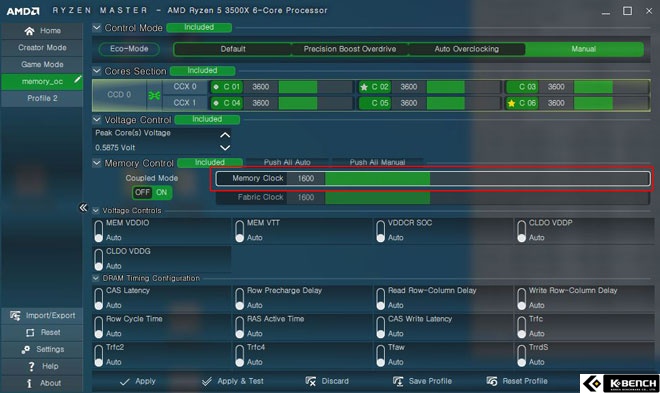The height and width of the screenshot is (393, 660).
Task: Collapse the Voltage Control section
Action: pyautogui.click(x=97, y=119)
